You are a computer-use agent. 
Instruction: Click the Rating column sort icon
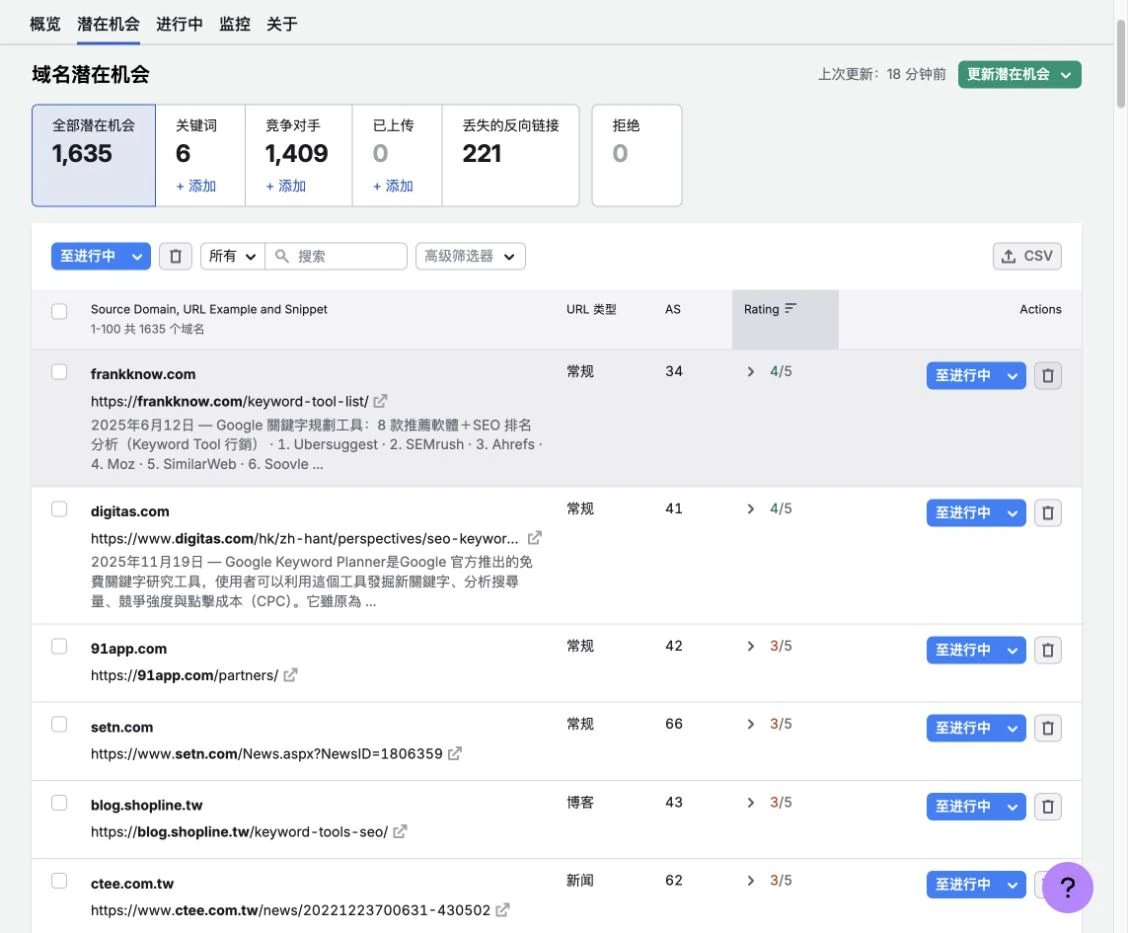(x=791, y=308)
